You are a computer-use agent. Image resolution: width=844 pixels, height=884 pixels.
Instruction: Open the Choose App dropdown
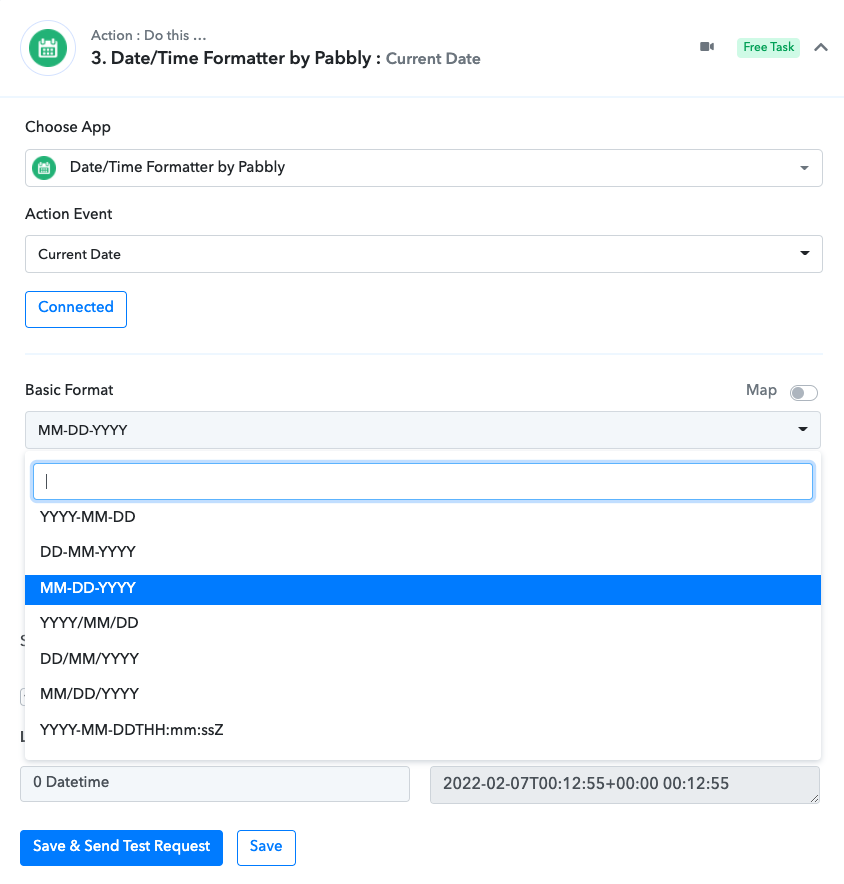click(423, 168)
